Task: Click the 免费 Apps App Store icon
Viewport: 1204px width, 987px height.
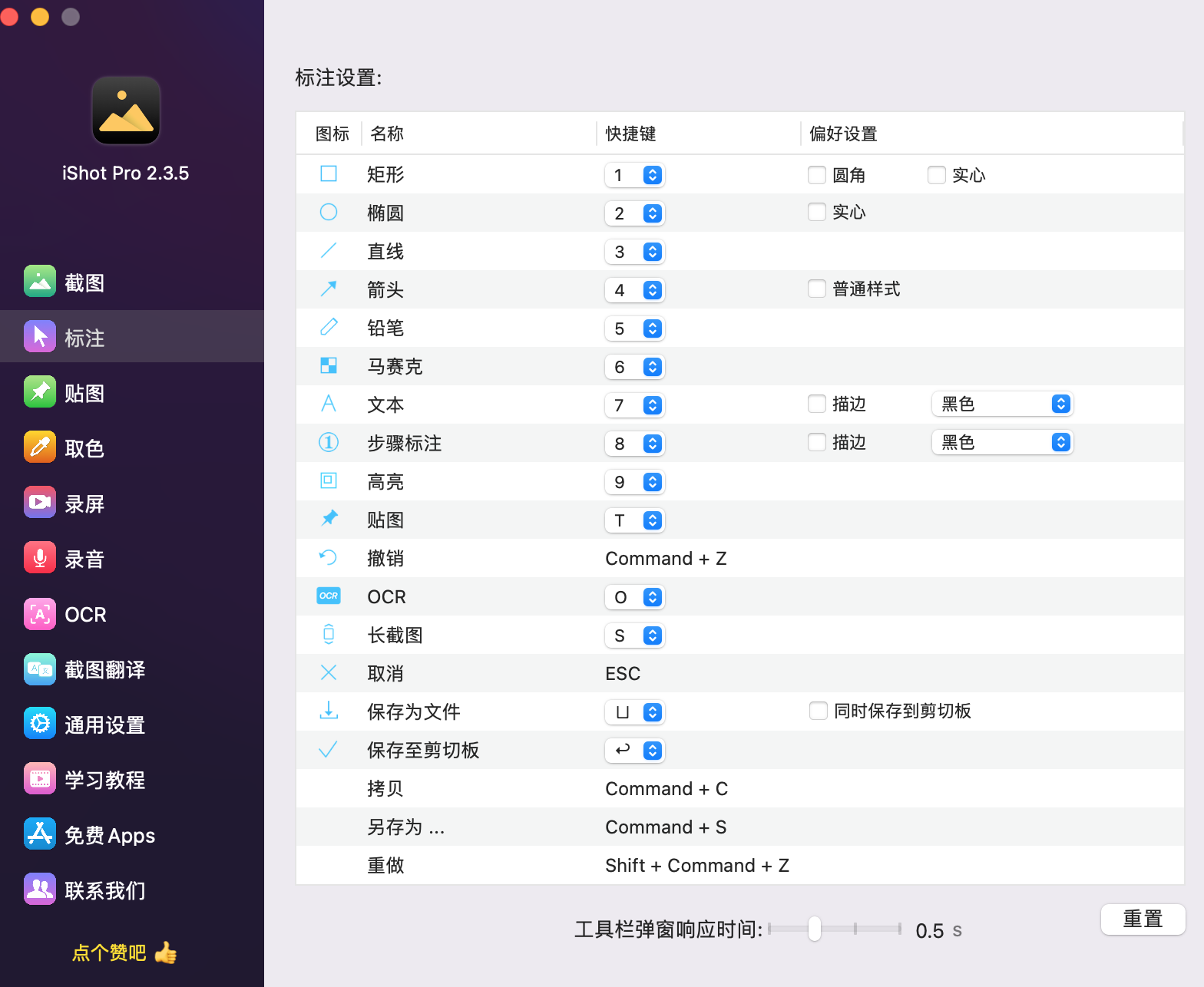Action: (40, 834)
